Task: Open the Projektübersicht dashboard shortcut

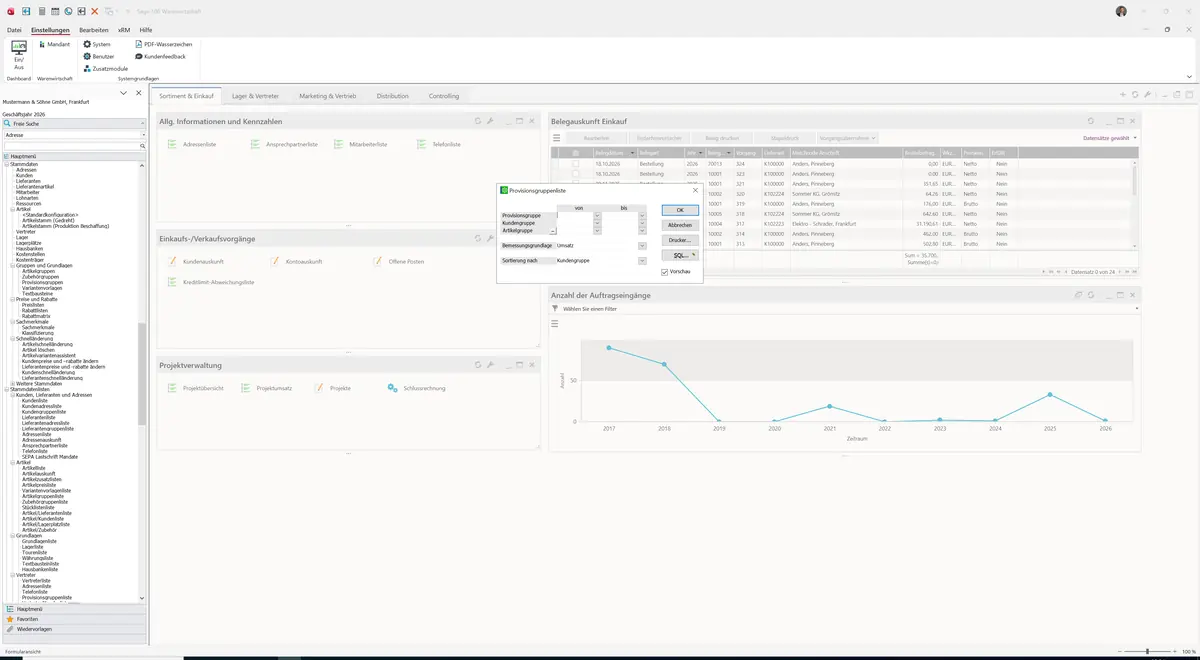Action: 196,388
